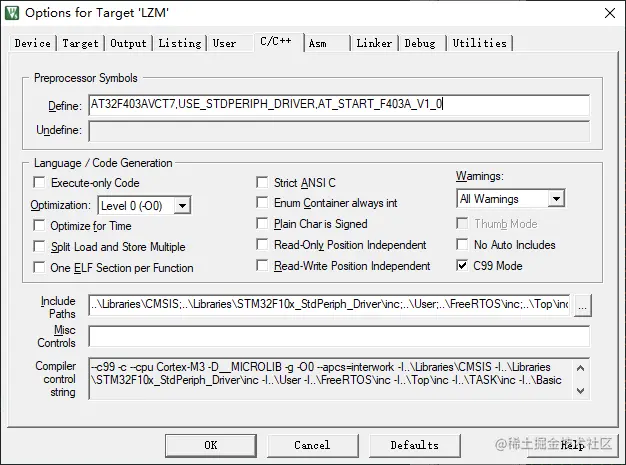This screenshot has width=626, height=465.
Task: Click the Misc Controls input field
Action: (339, 336)
